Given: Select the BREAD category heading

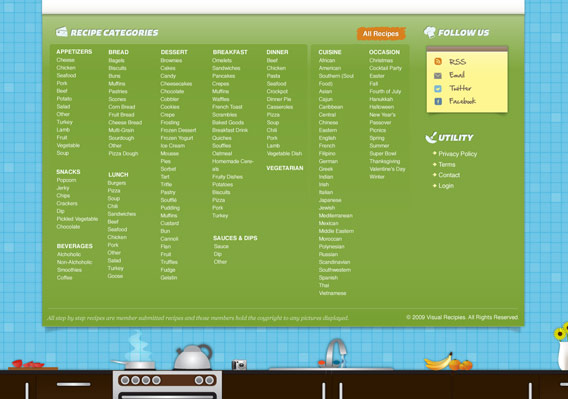Looking at the screenshot, I should 118,52.
